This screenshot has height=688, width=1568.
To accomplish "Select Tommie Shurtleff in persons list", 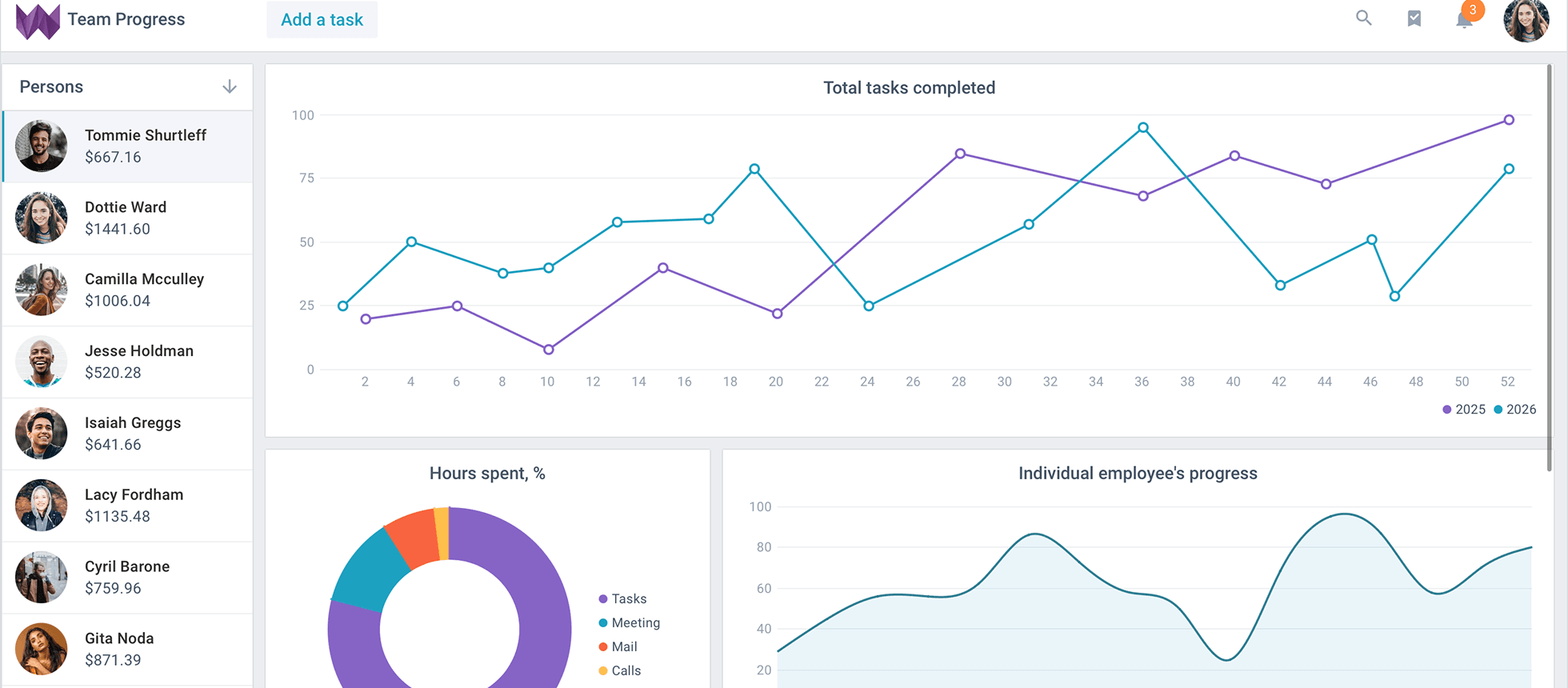I will [x=128, y=146].
